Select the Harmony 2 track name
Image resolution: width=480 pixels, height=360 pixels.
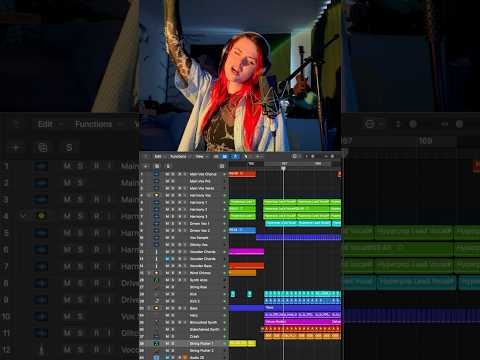point(198,209)
